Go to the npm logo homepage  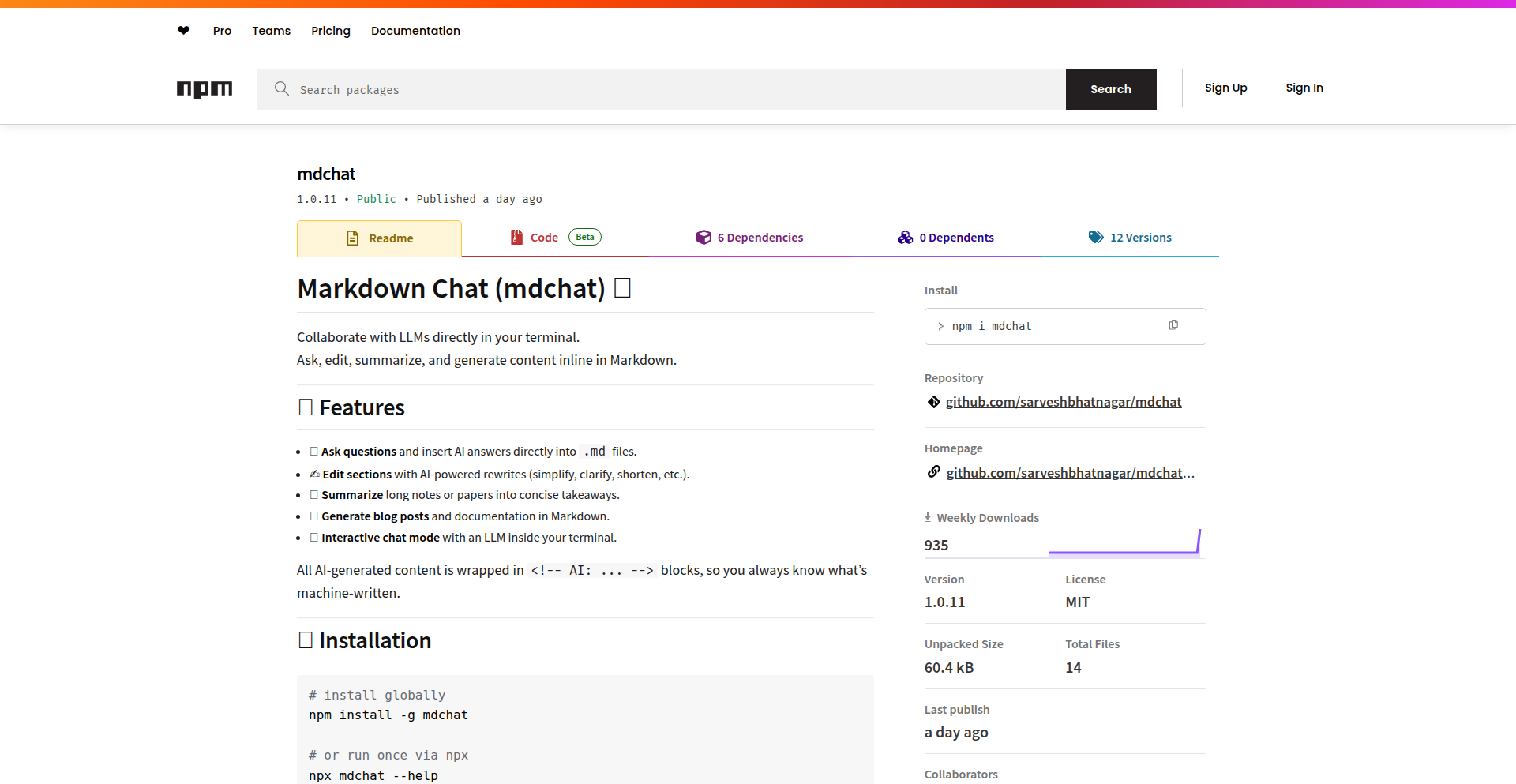pos(205,89)
